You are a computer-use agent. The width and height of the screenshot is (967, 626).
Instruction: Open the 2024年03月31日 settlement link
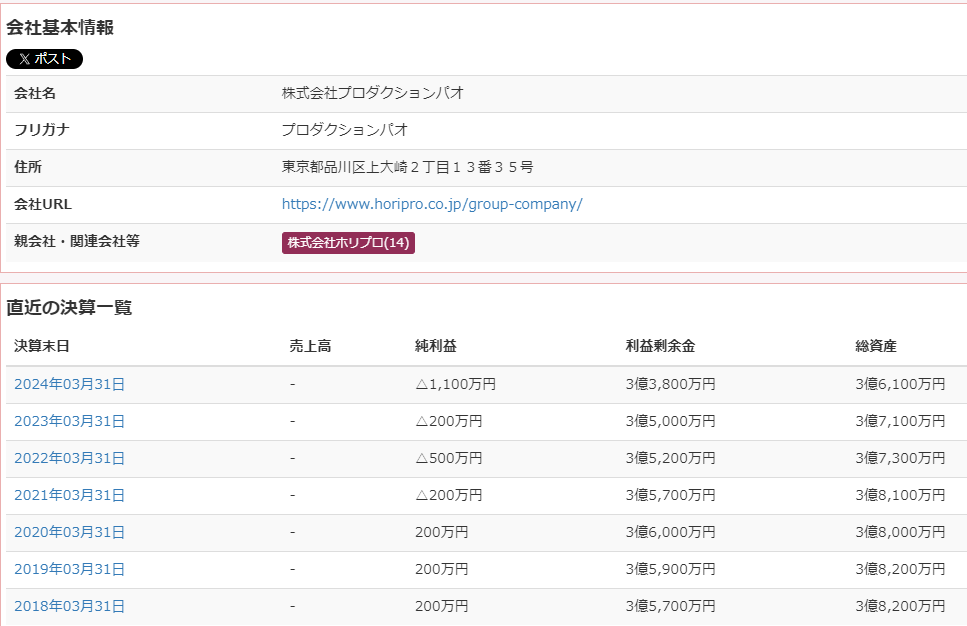(x=69, y=384)
